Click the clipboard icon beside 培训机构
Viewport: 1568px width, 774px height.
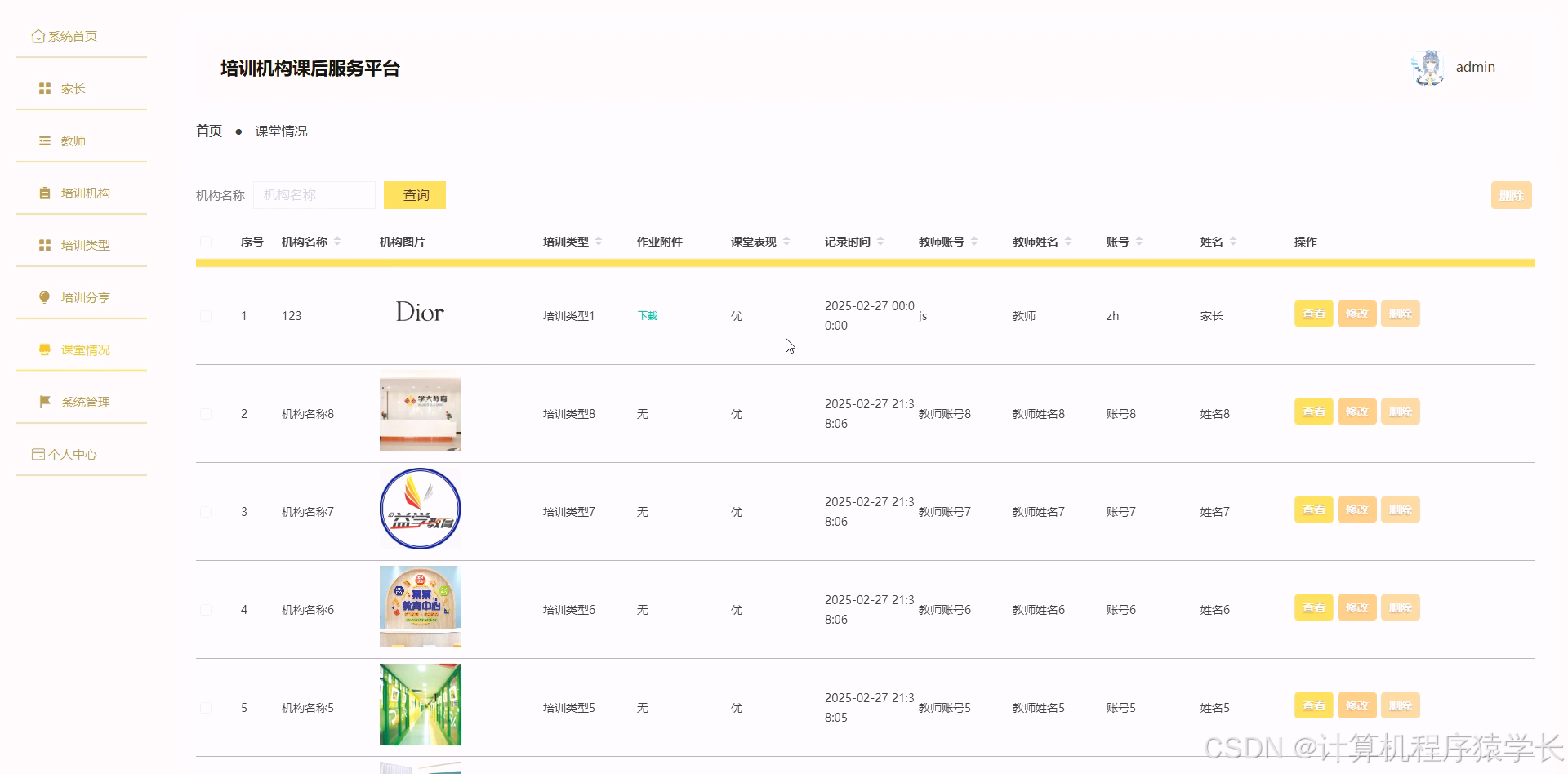pyautogui.click(x=45, y=193)
